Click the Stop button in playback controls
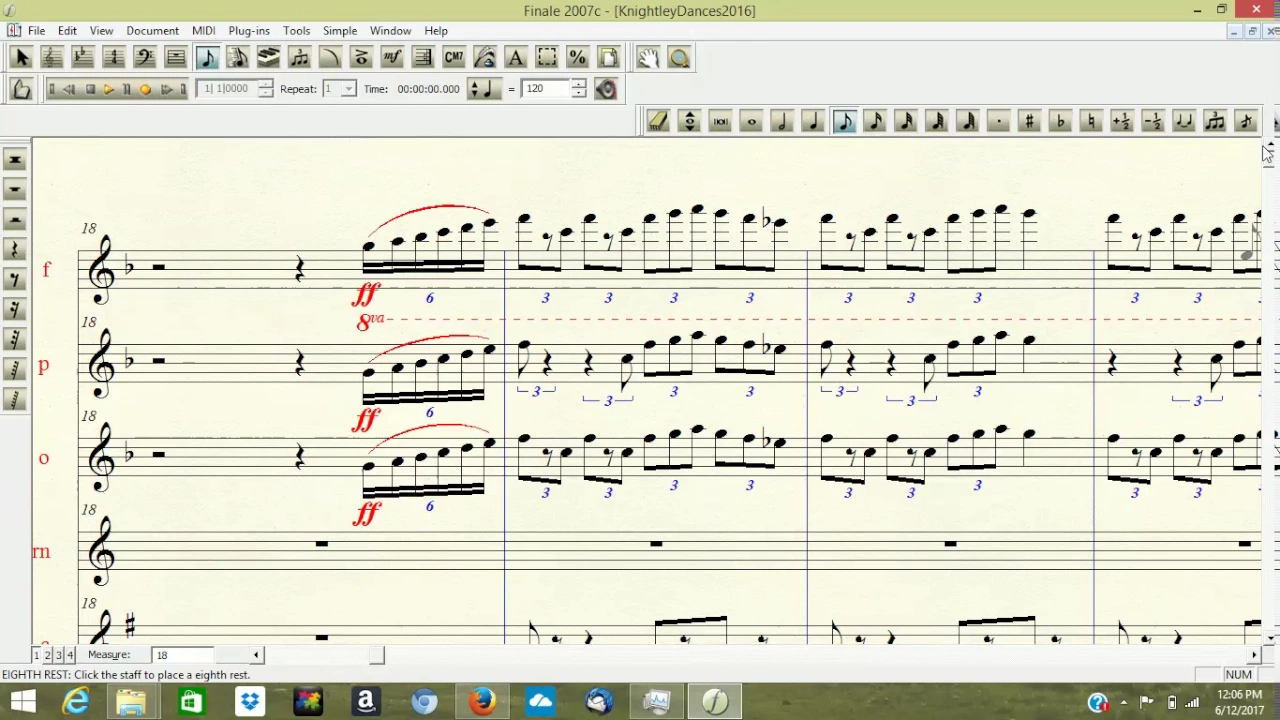 coord(90,89)
